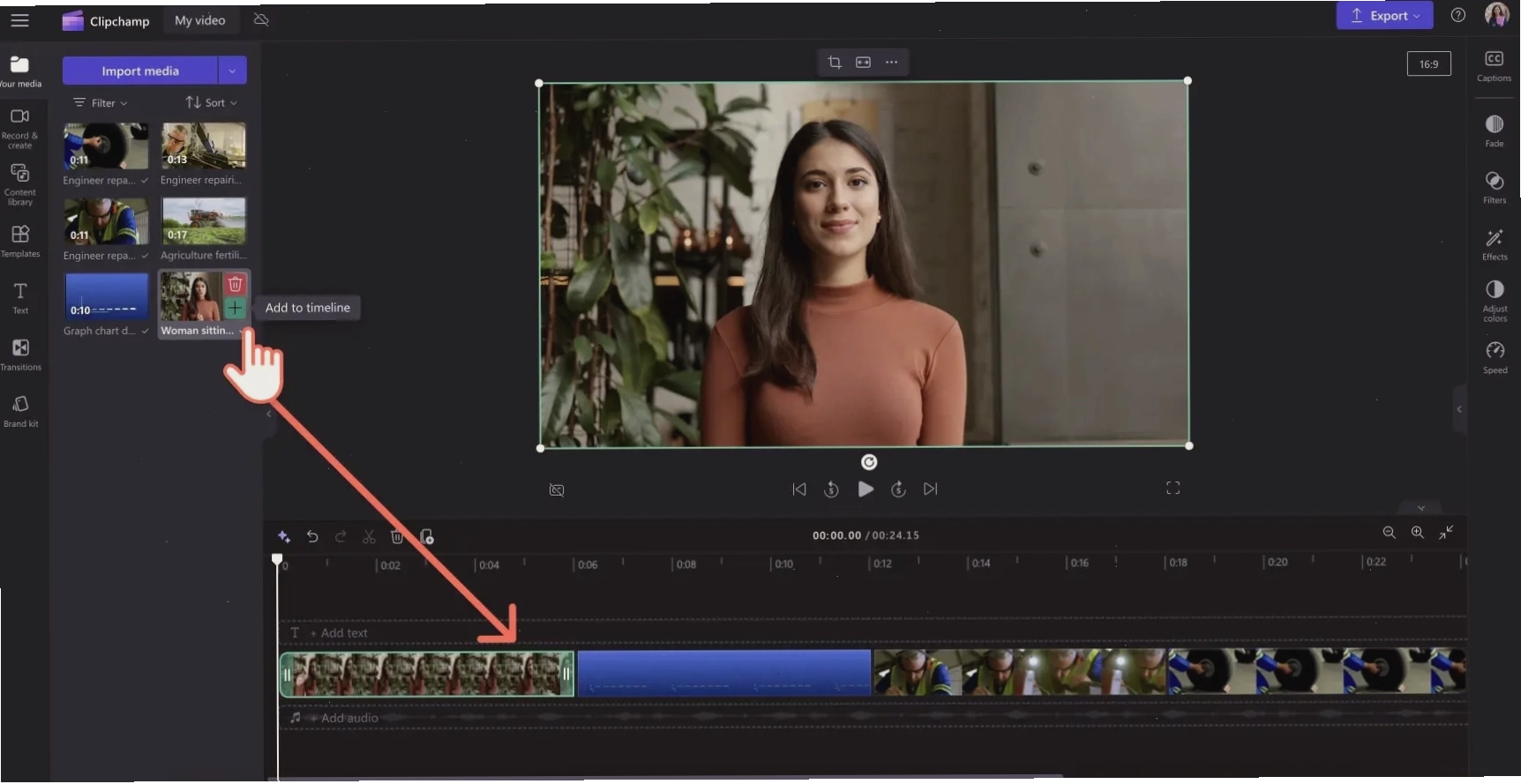This screenshot has height=784, width=1521.
Task: Open the 16:9 aspect ratio selector
Action: [x=1428, y=64]
